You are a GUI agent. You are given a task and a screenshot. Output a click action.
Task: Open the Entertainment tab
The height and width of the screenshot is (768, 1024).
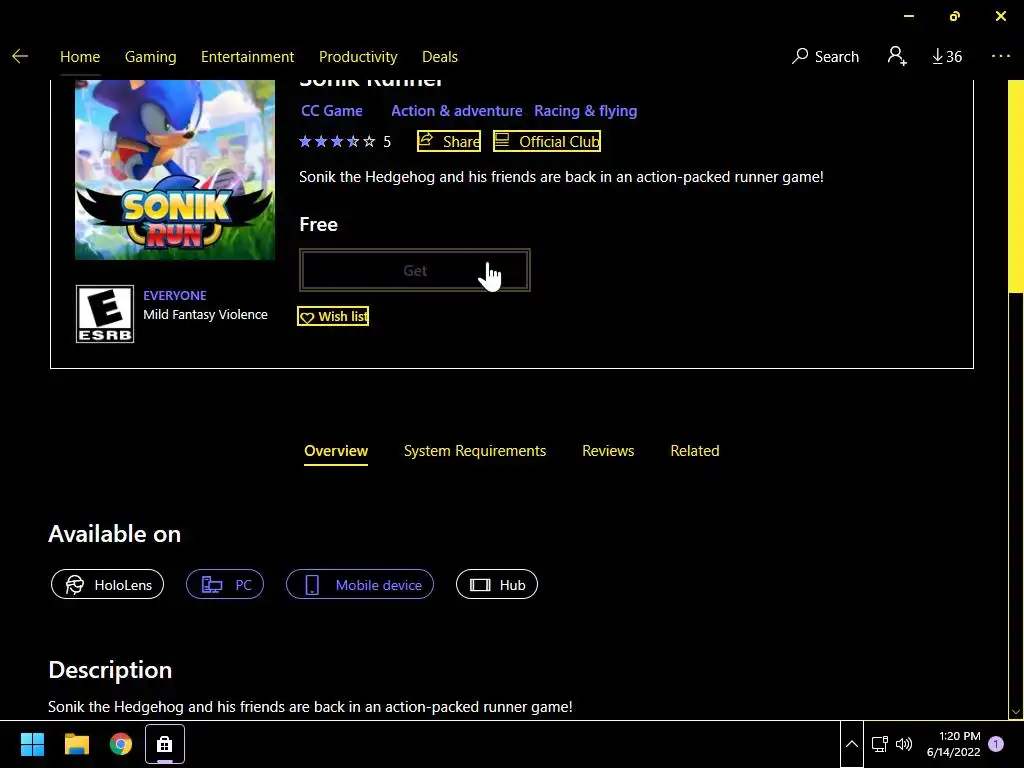248,57
